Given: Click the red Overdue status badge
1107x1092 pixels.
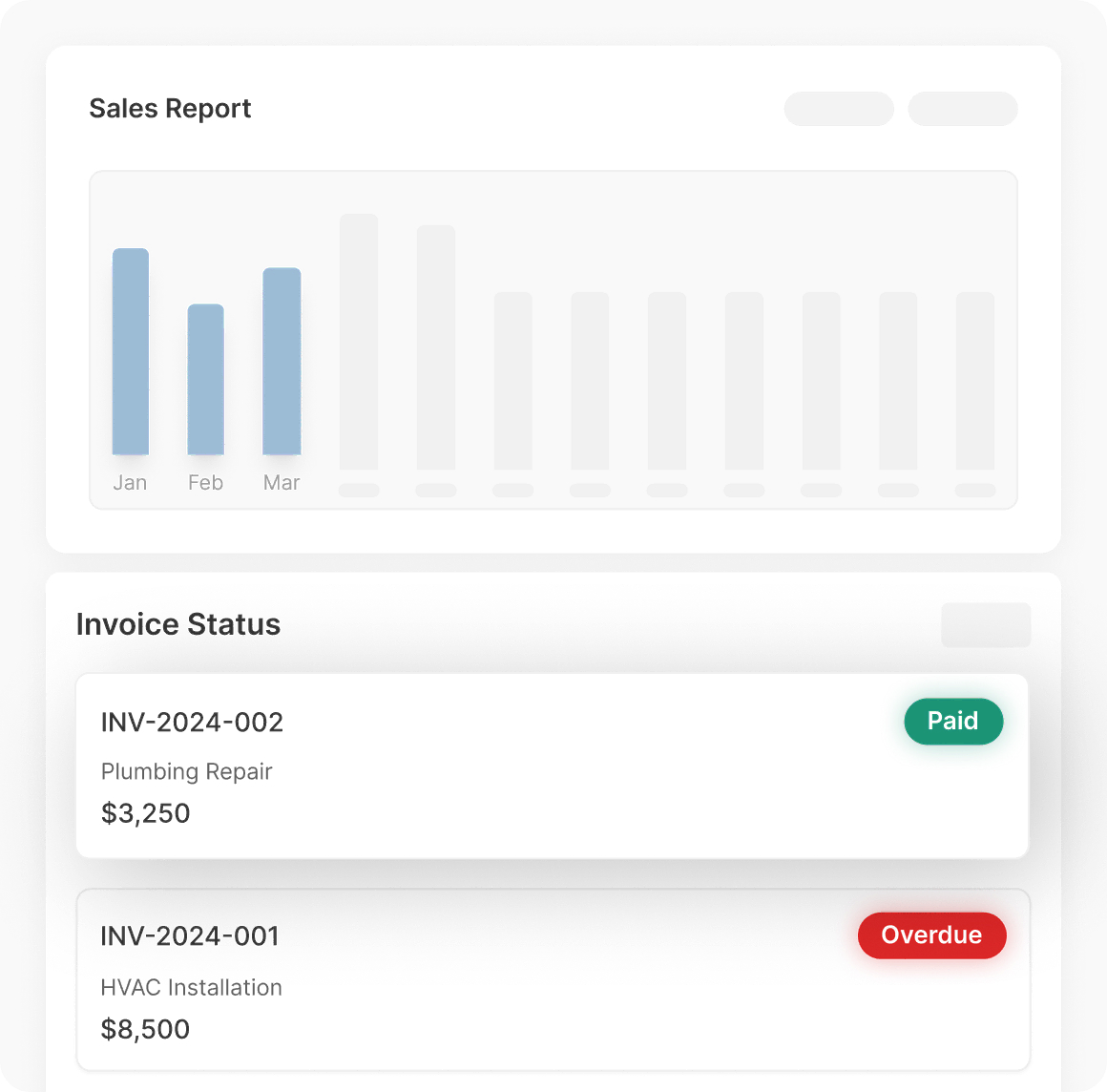Looking at the screenshot, I should (x=931, y=935).
